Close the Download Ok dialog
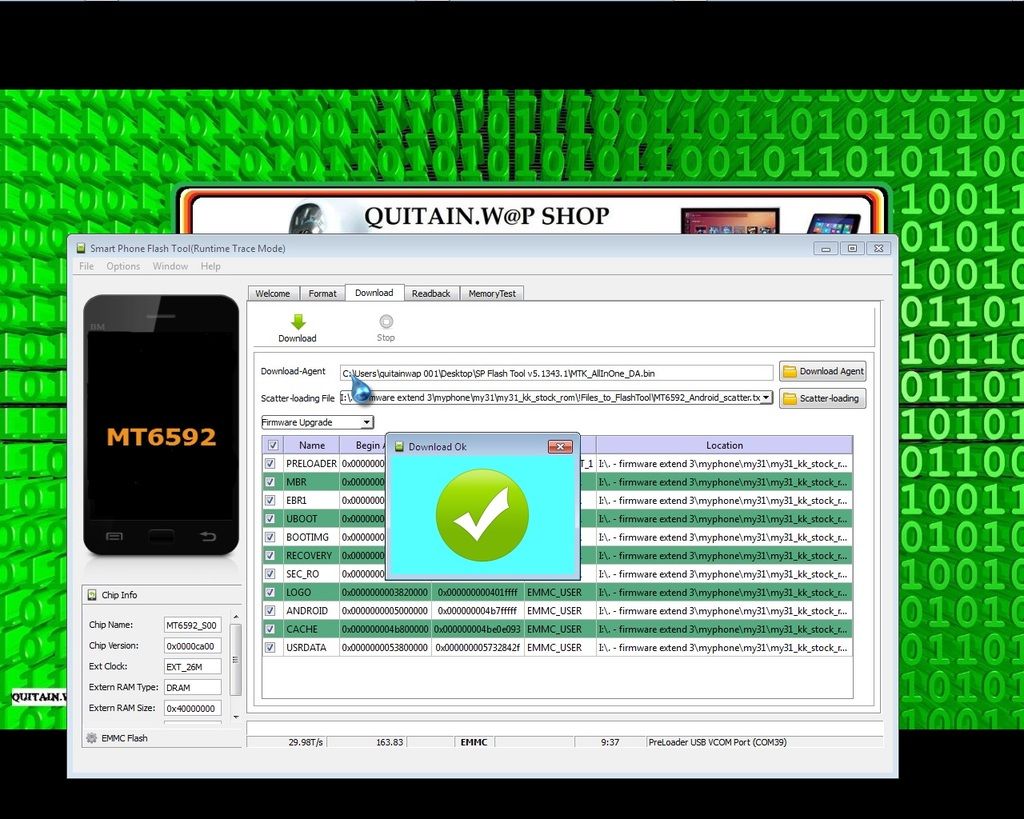 coord(560,446)
